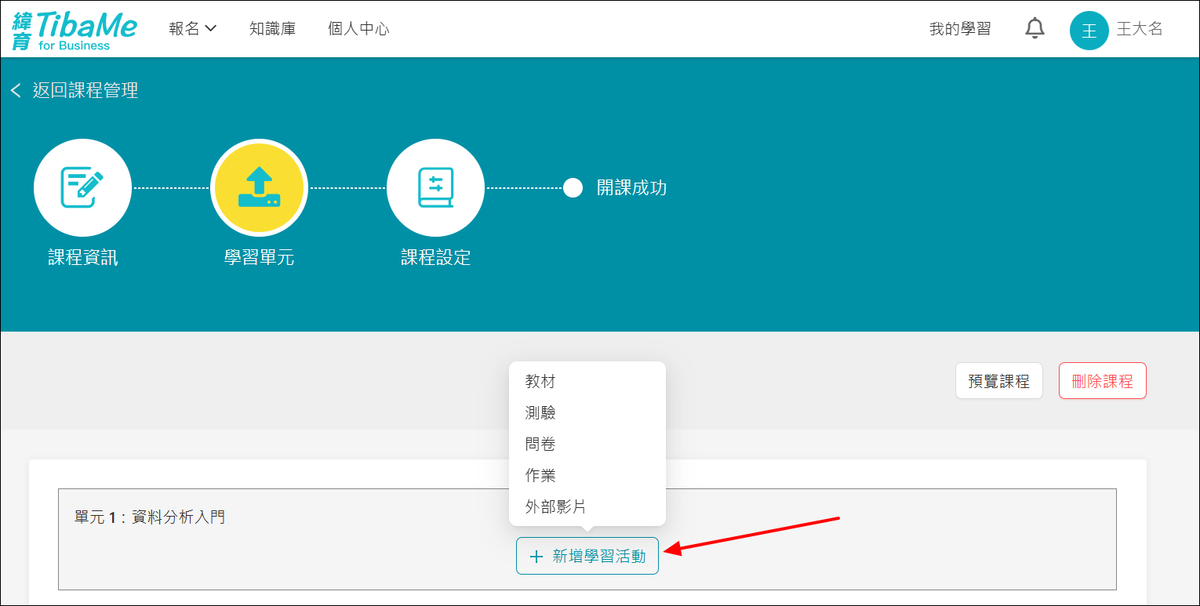Click the red 刪除課程 button
1200x606 pixels.
tap(1102, 381)
